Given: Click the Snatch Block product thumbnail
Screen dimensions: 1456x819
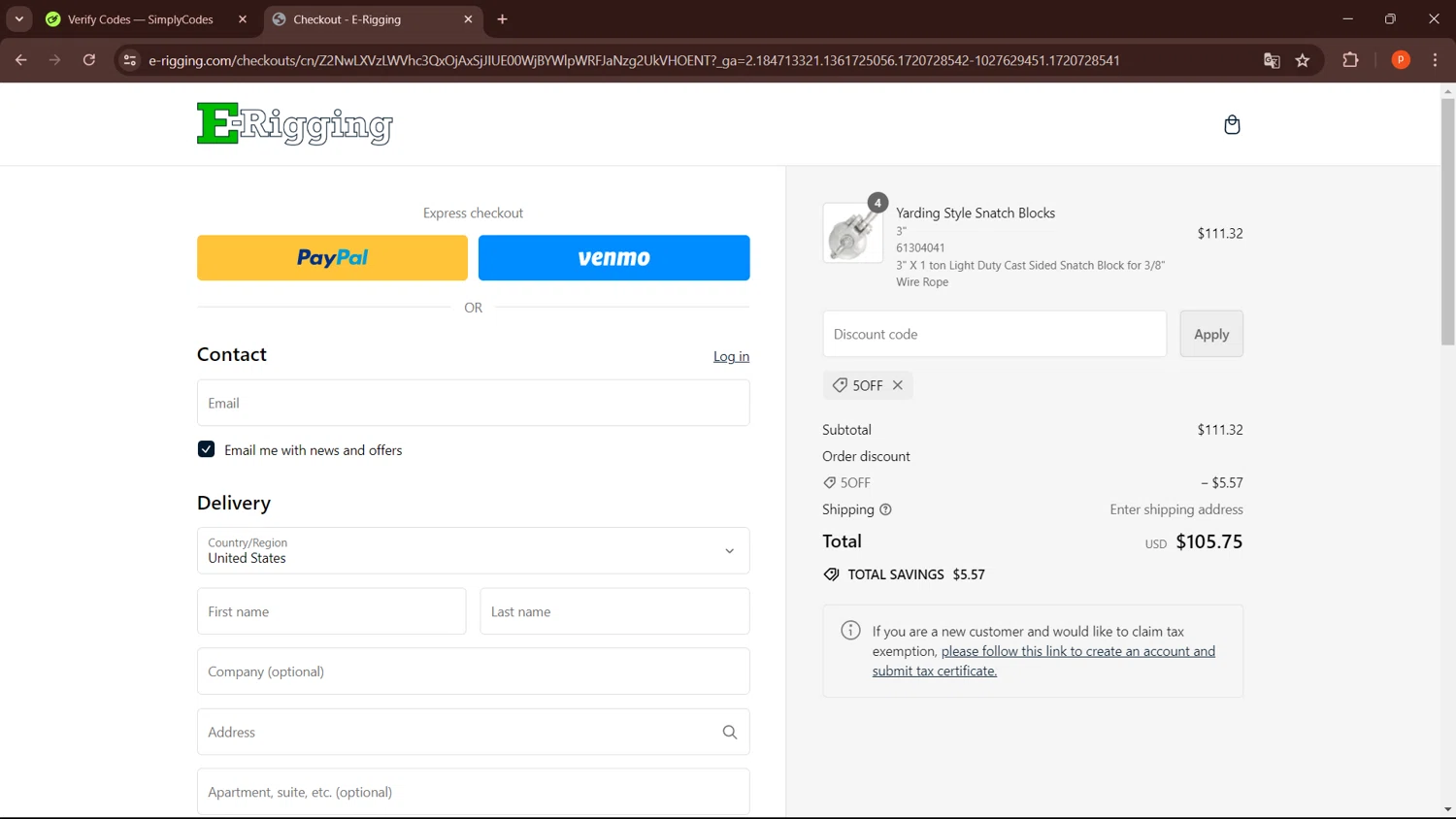Looking at the screenshot, I should tap(853, 233).
